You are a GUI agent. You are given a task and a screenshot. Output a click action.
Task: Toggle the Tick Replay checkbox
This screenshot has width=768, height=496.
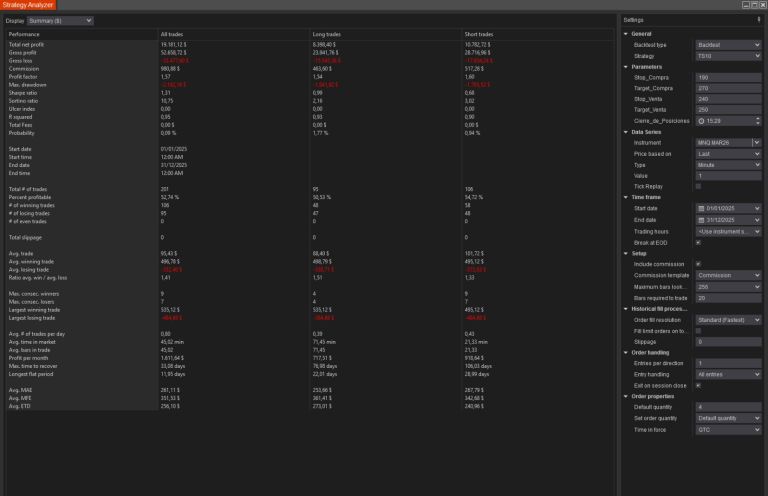click(x=698, y=186)
